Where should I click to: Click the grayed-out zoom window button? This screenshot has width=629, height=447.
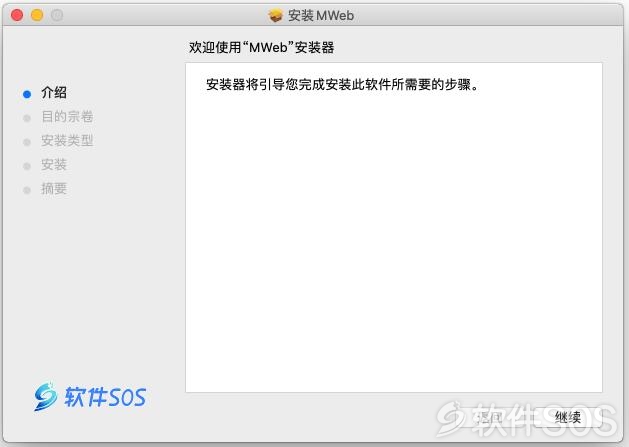[x=57, y=15]
